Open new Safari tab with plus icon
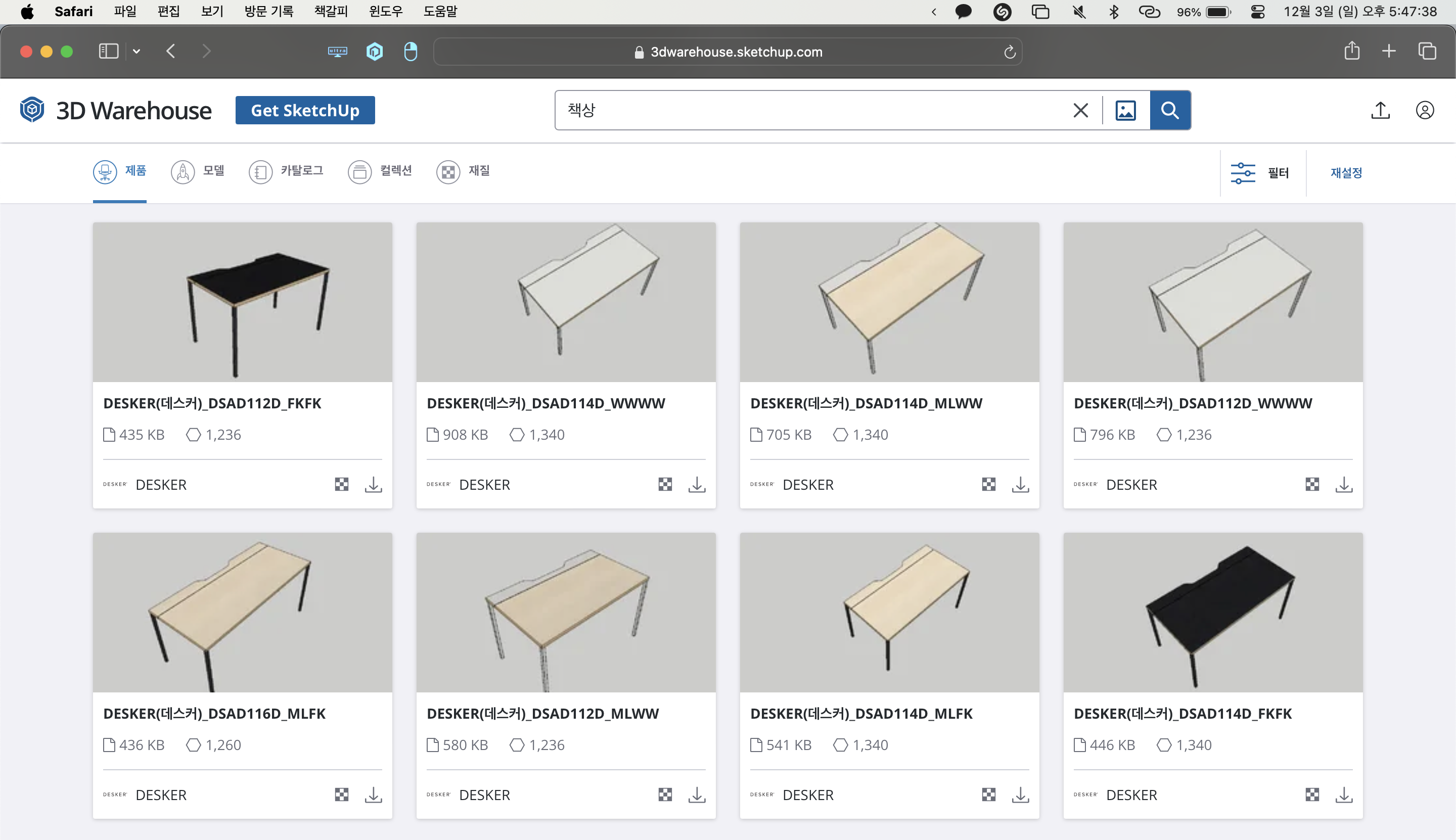This screenshot has width=1456, height=840. 1389,52
